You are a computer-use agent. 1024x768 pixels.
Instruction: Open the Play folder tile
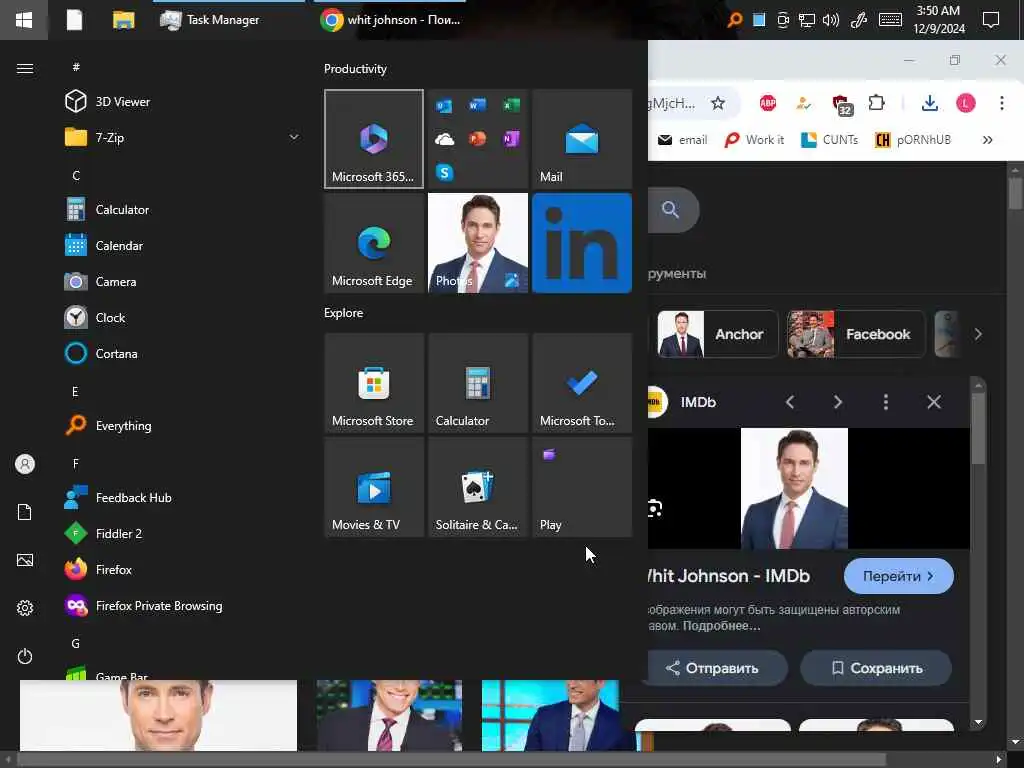tap(582, 487)
